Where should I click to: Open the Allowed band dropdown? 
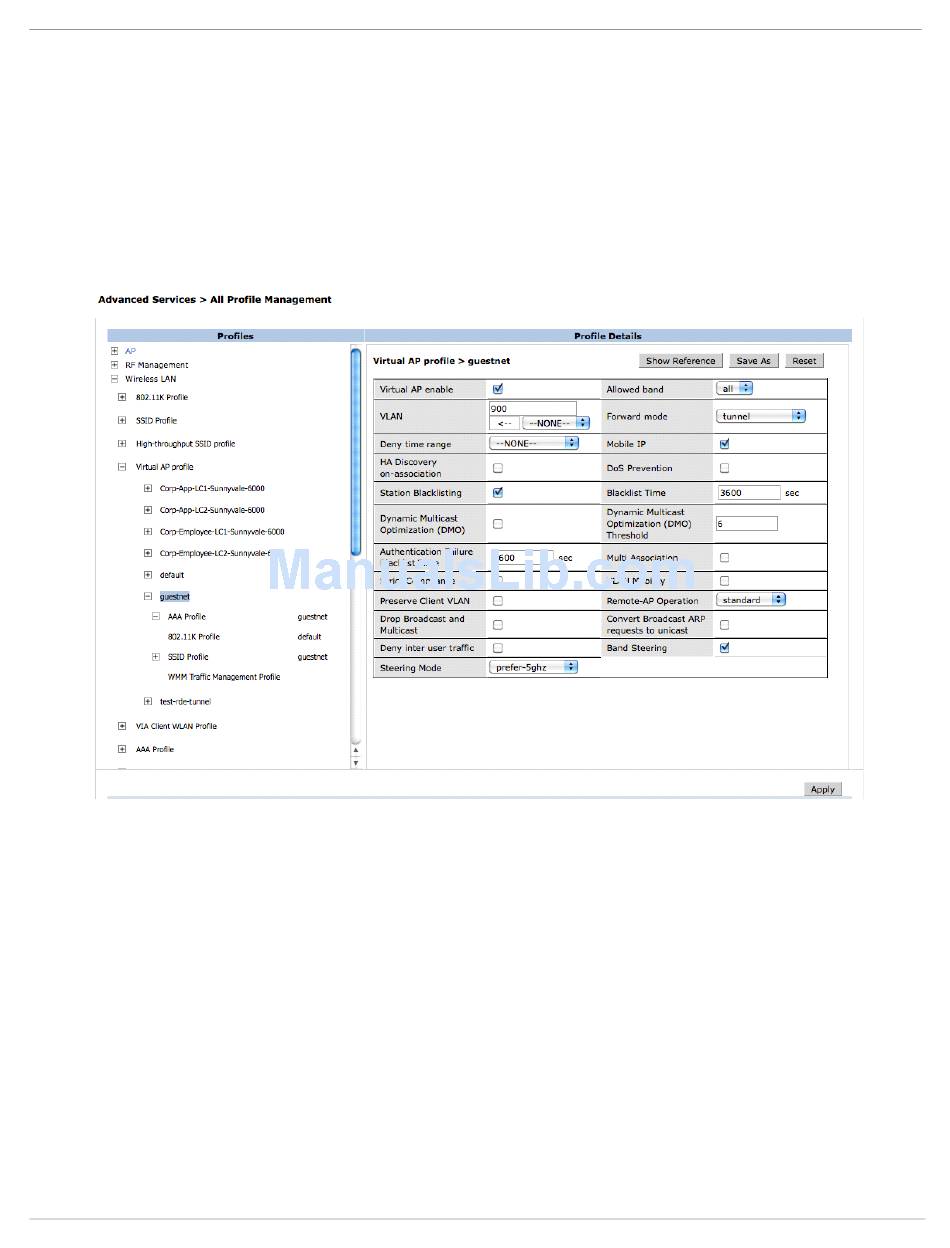coord(734,388)
